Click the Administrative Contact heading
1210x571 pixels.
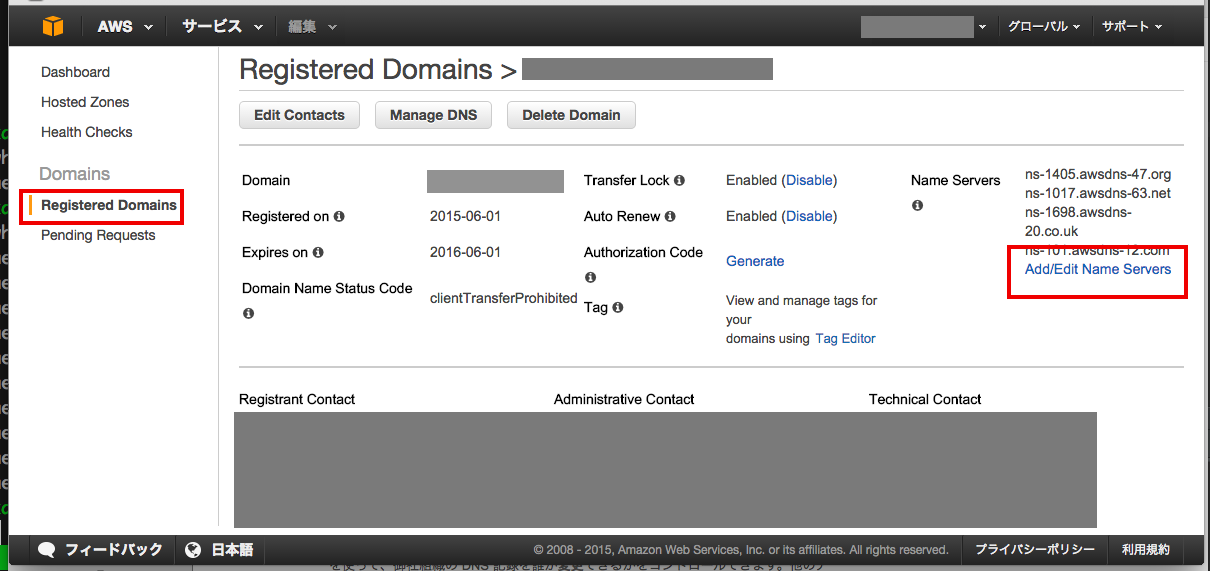click(624, 399)
